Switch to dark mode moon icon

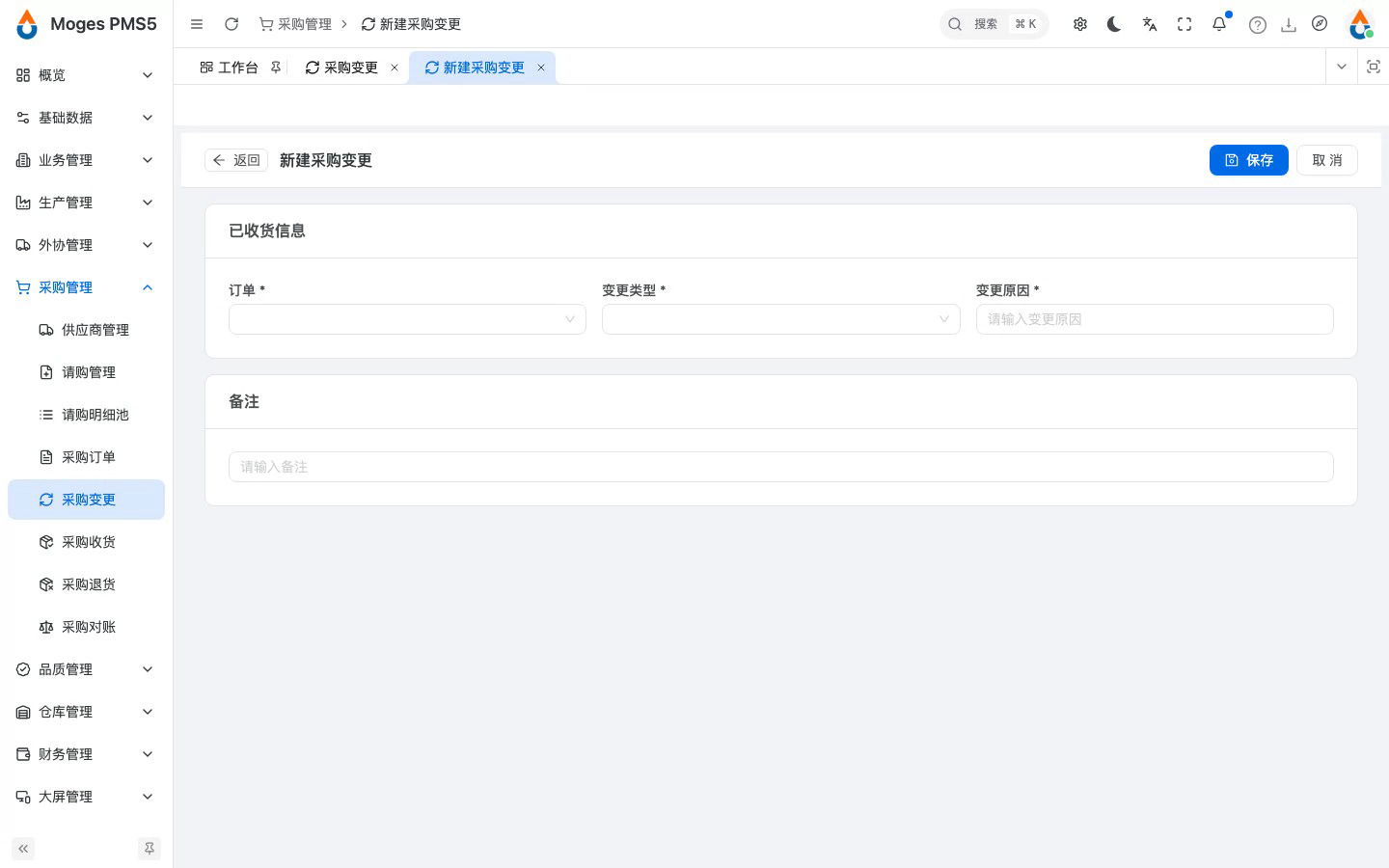[x=1115, y=24]
